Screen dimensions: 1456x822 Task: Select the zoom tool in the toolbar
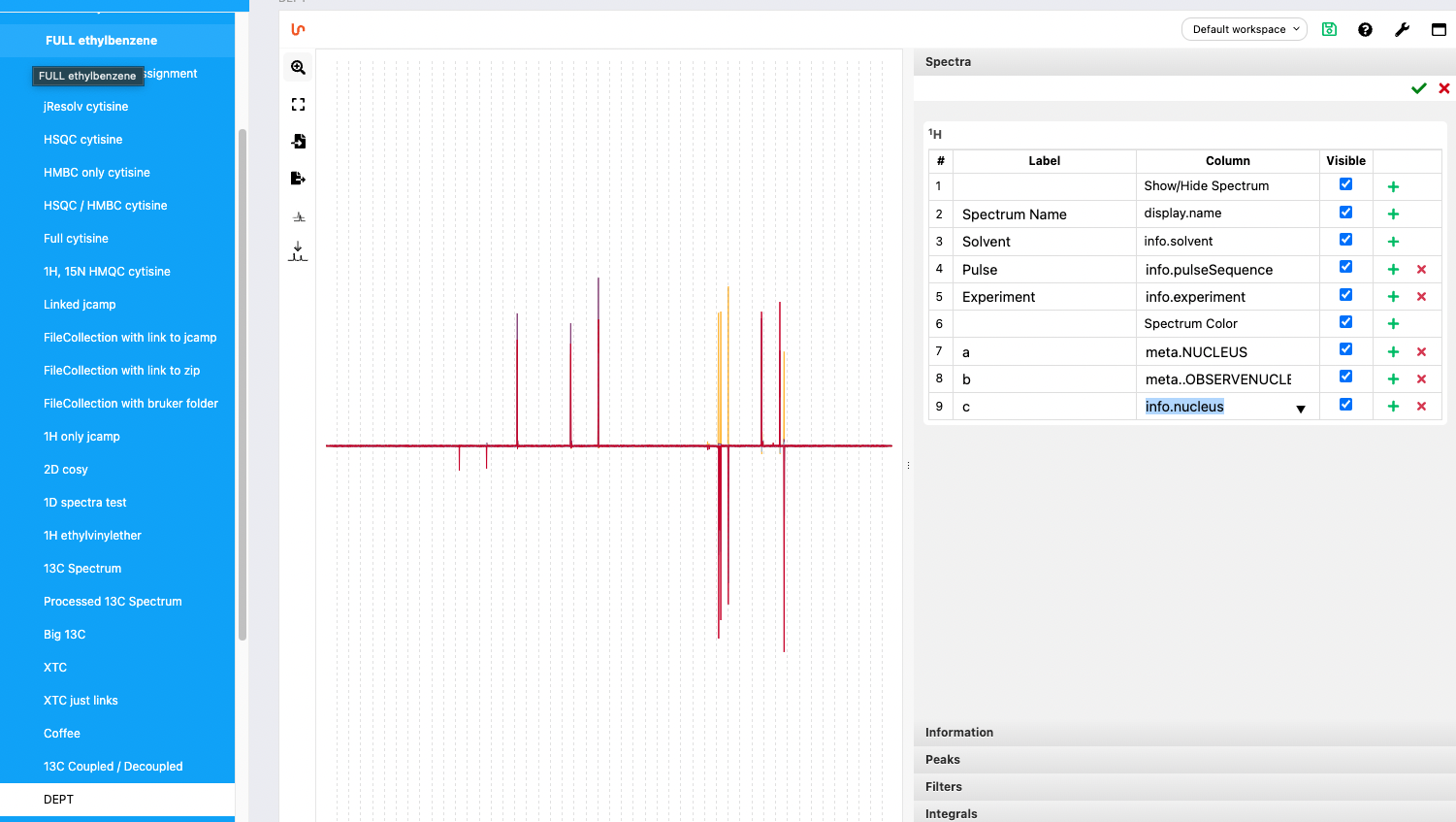click(x=298, y=67)
